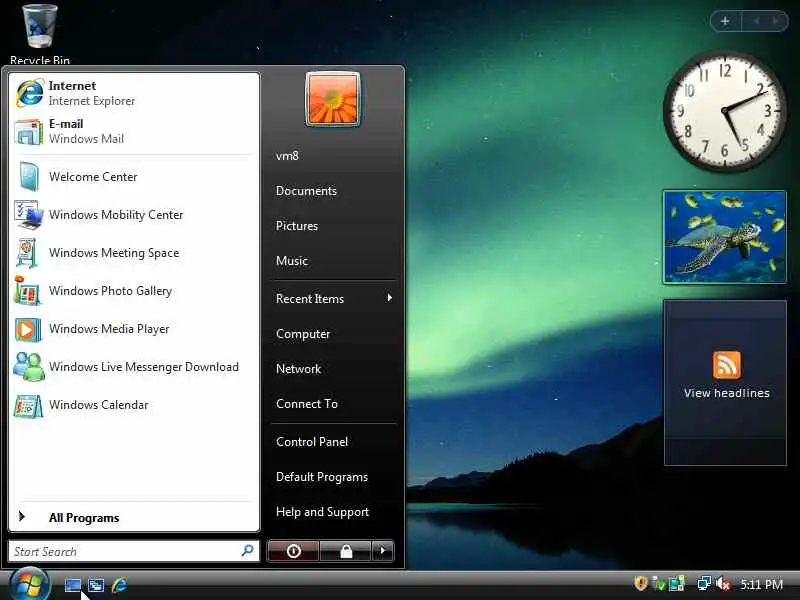Go to next sidebar gadget page arrow
The height and width of the screenshot is (600, 800).
pyautogui.click(x=776, y=21)
